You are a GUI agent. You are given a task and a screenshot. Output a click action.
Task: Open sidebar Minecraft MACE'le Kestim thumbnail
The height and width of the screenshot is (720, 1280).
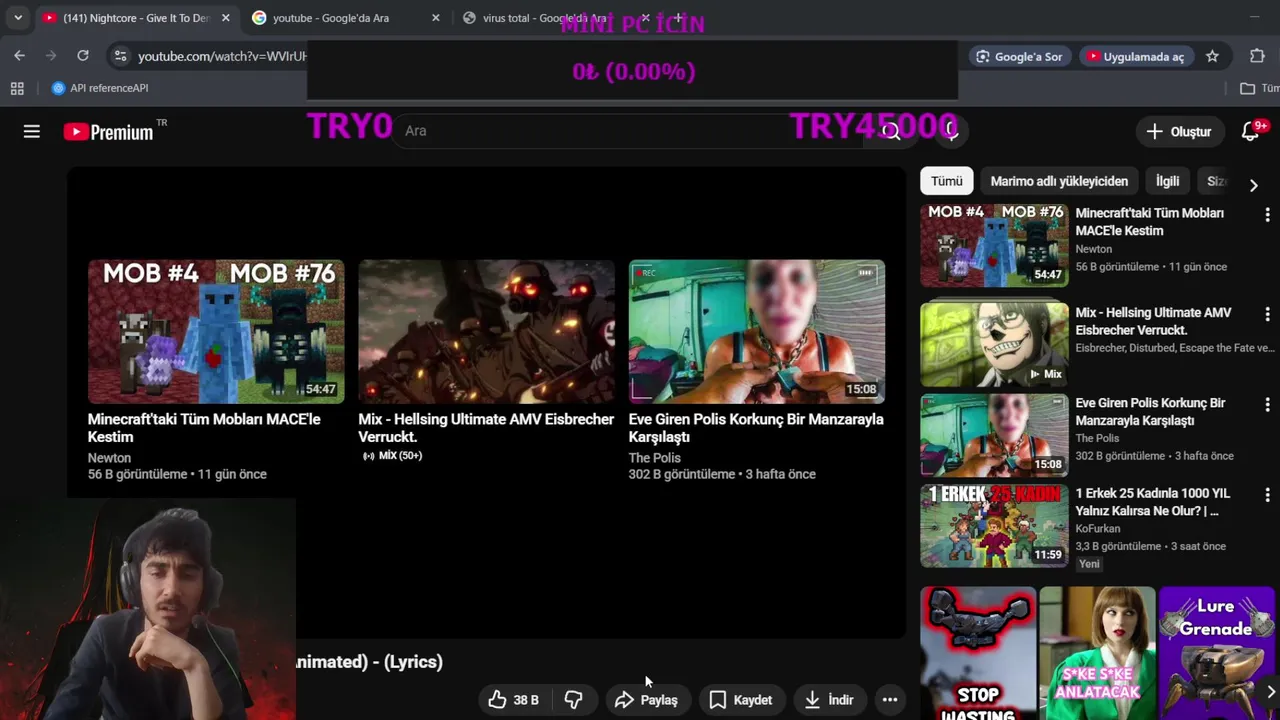click(994, 246)
